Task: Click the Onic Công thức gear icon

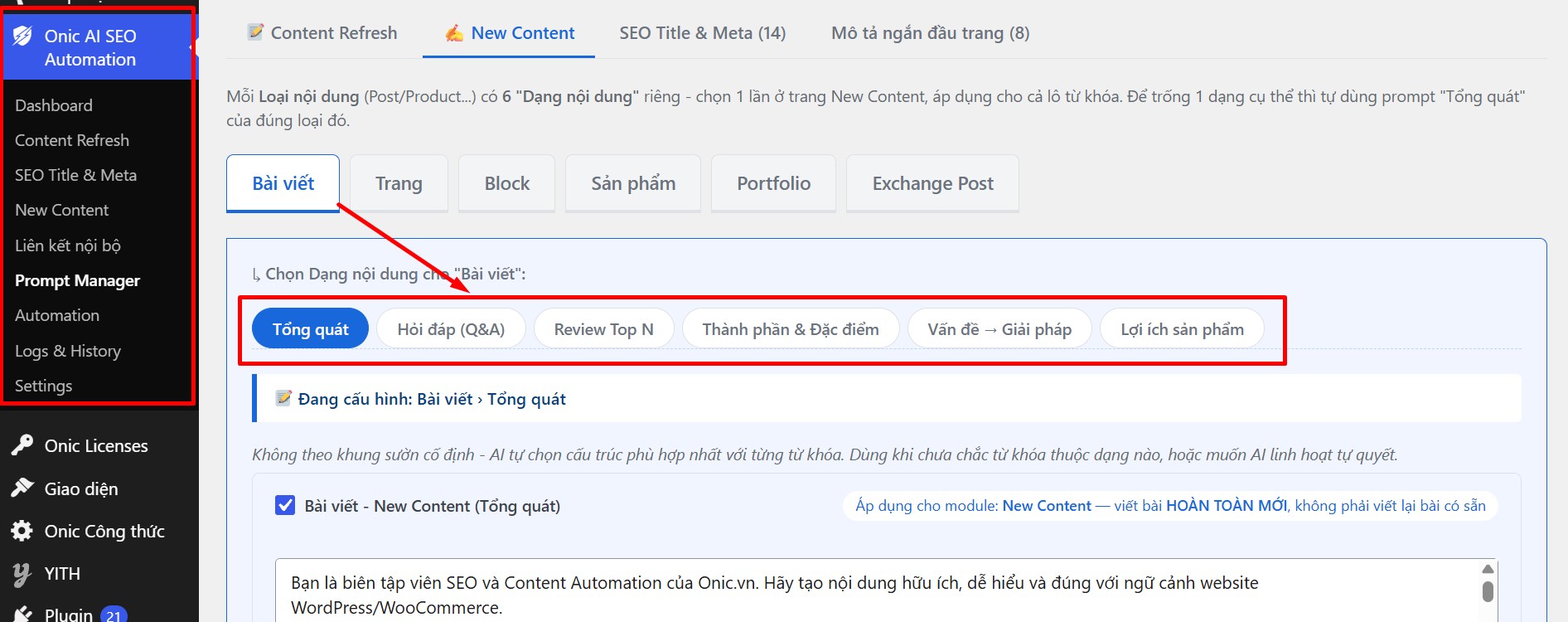Action: pos(22,531)
